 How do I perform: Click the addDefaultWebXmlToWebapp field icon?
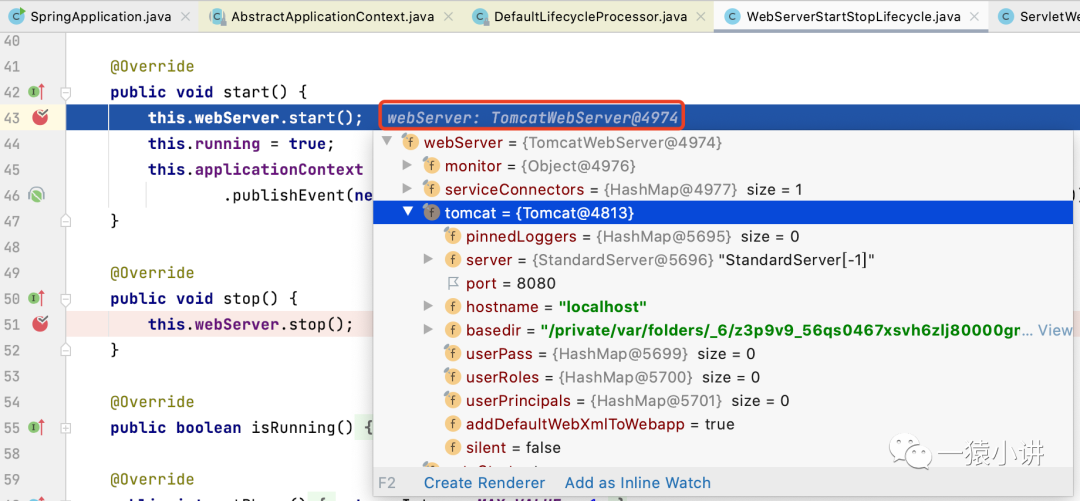(453, 424)
